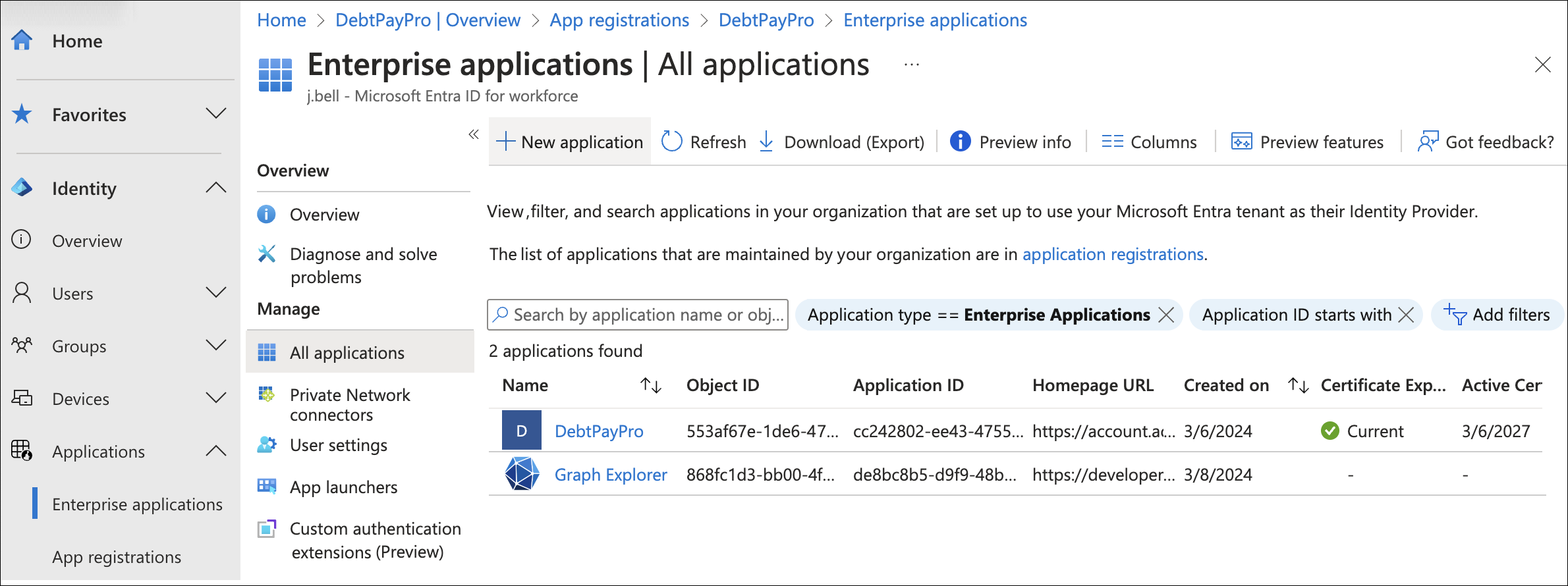Close the Enterprise applications blade
1568x586 pixels.
(1543, 65)
